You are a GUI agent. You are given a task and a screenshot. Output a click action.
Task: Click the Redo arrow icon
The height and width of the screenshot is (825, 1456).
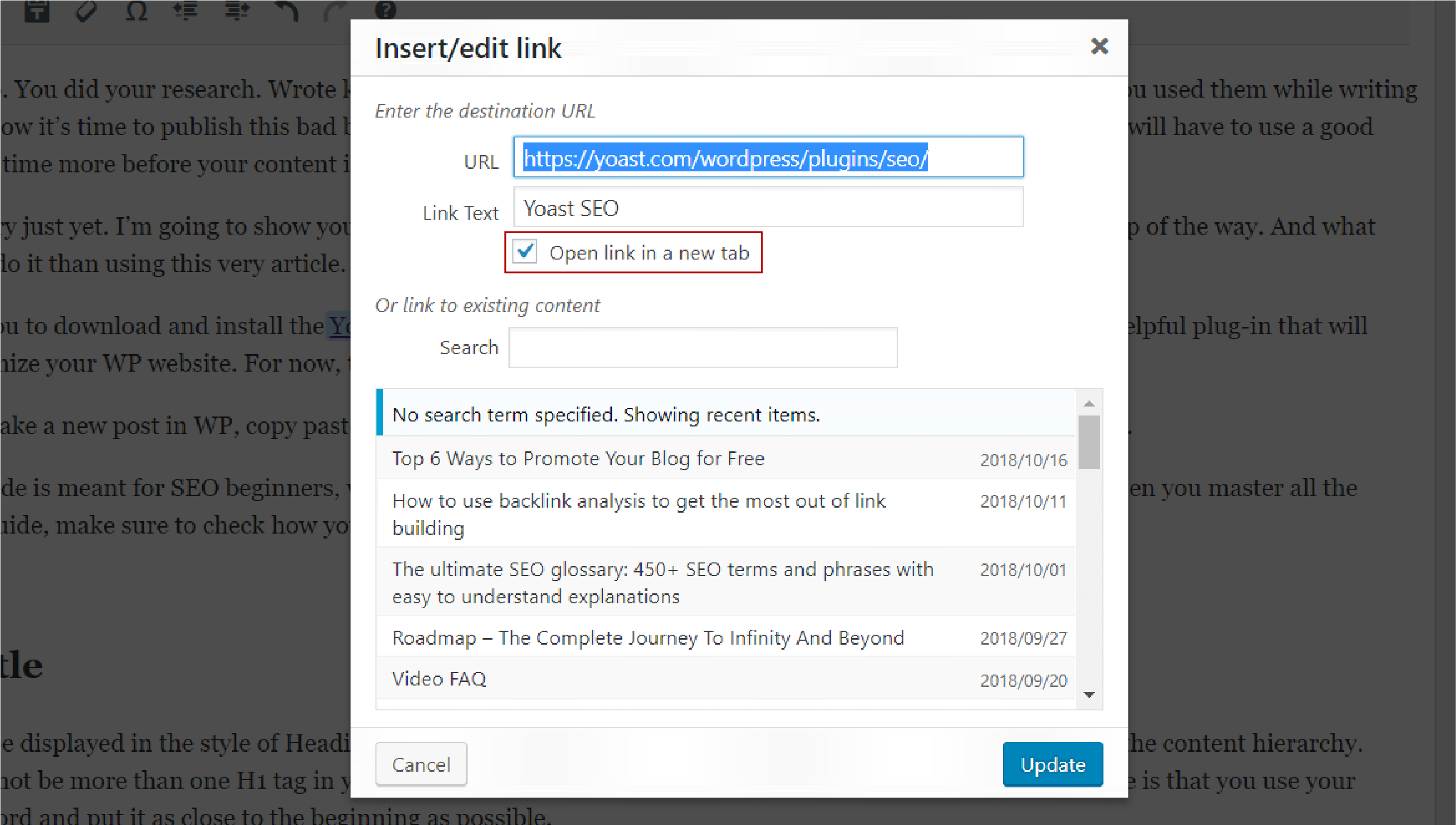(x=335, y=11)
